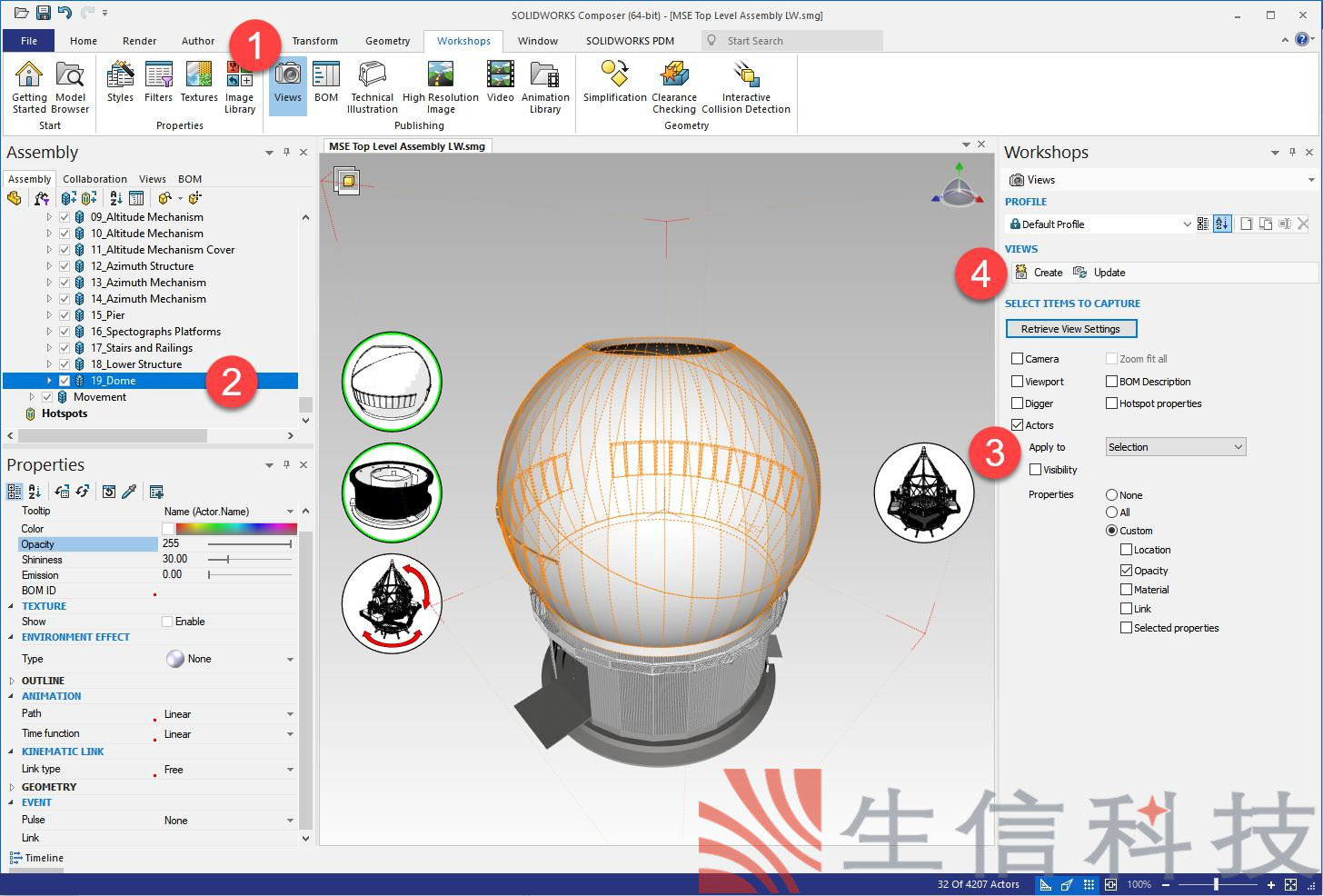Viewport: 1323px width, 896px height.
Task: Click the Help question mark icon
Action: coord(1303,40)
